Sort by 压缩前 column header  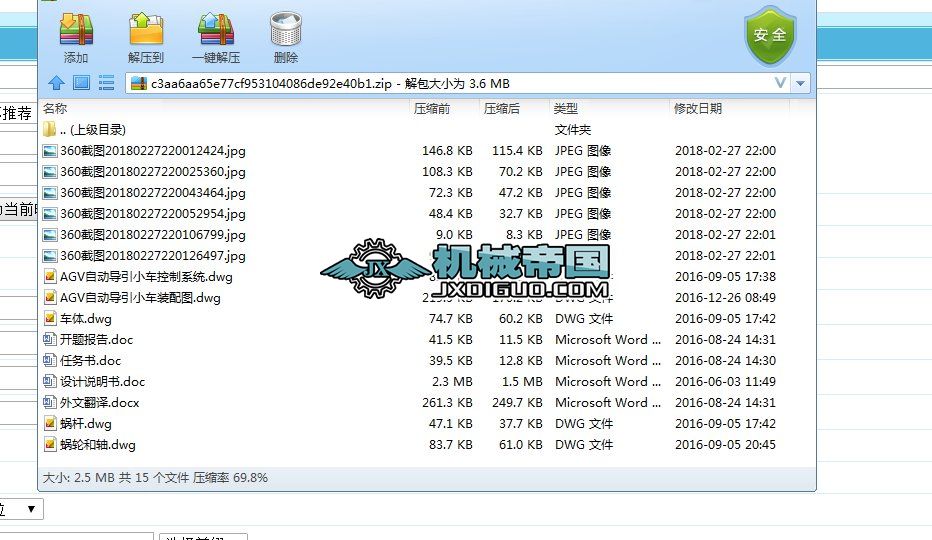pos(432,108)
